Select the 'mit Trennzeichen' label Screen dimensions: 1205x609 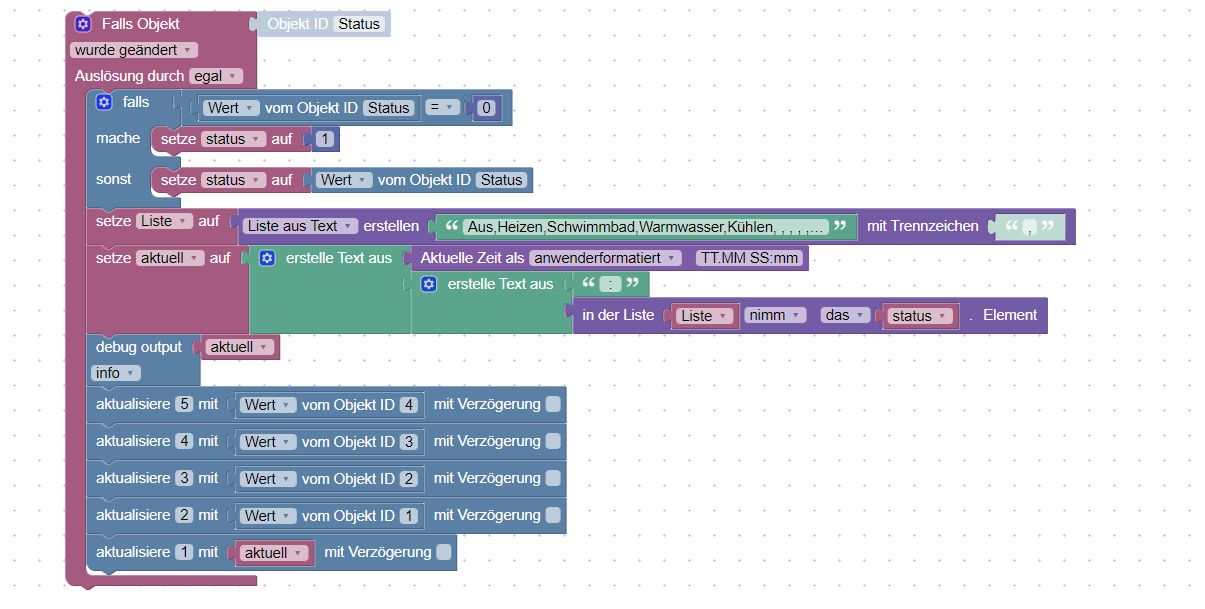pos(923,226)
